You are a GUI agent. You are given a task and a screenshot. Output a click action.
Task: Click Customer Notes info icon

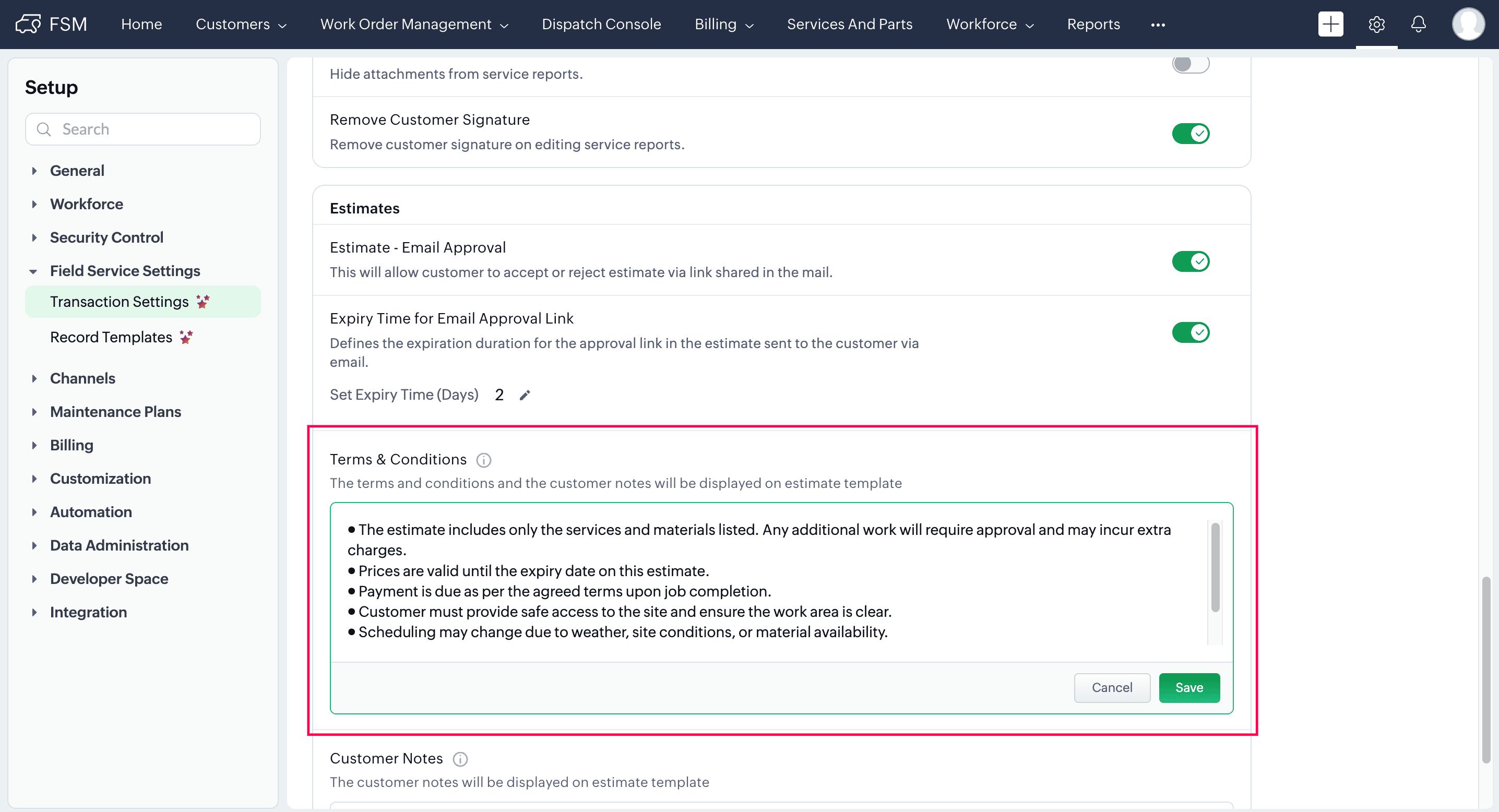pyautogui.click(x=460, y=759)
